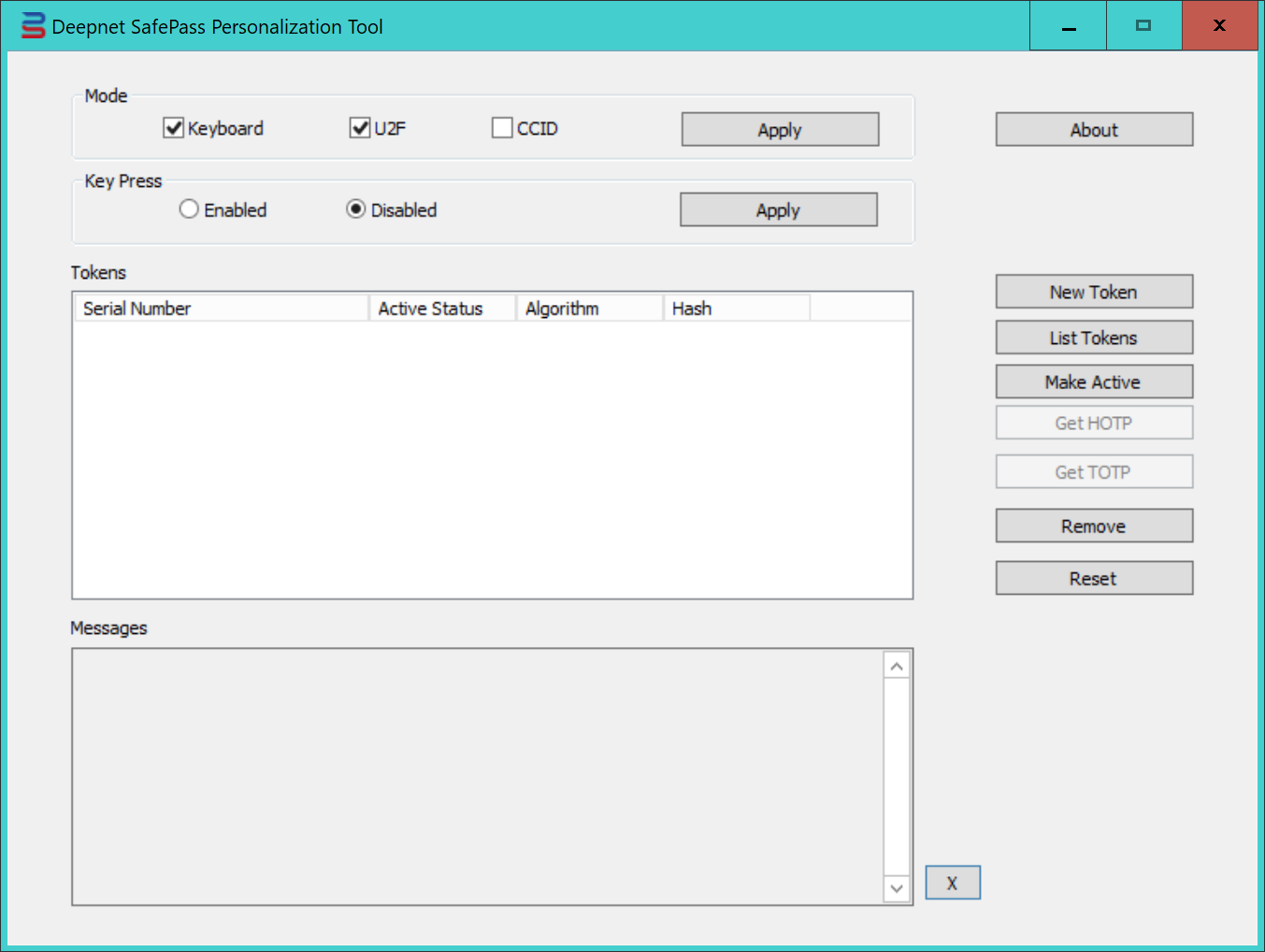Select the Enabled key press option

[x=189, y=209]
